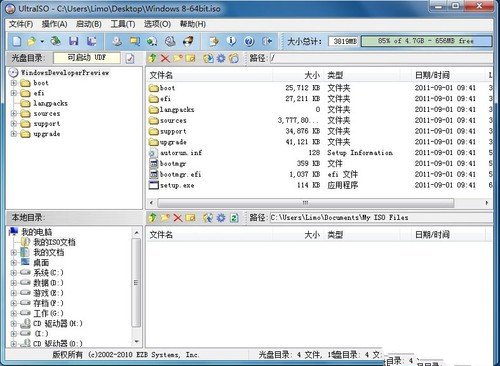Go up one level in disc pane toolbar
Screen dimensions: 500x366
(x=153, y=58)
